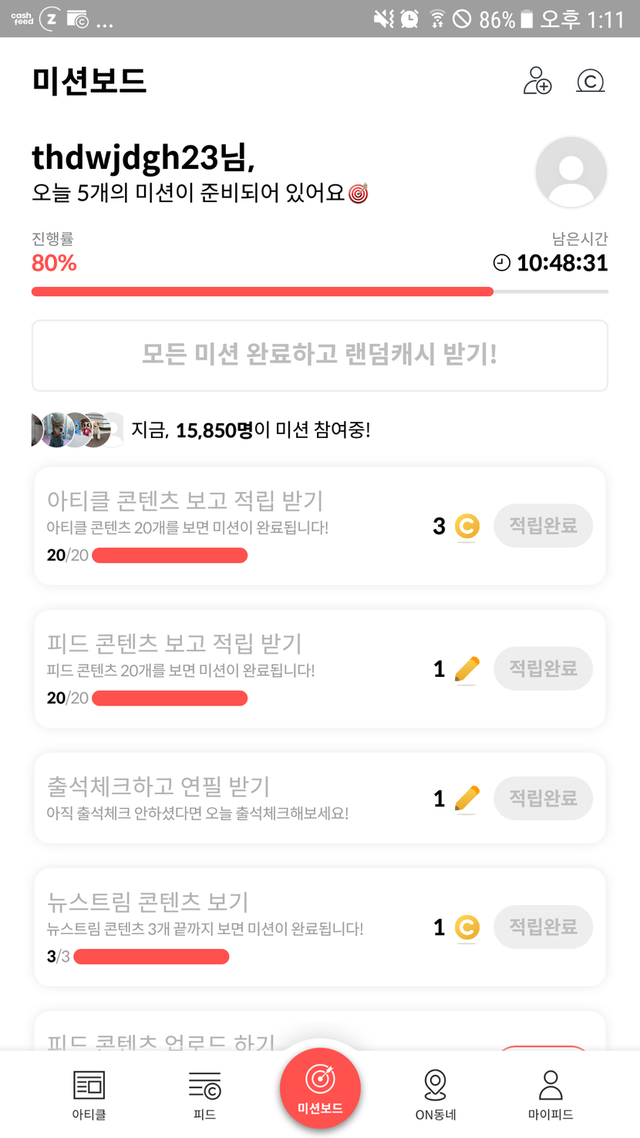640x1138 pixels.
Task: Tap the pencil icon on feed mission
Action: point(466,669)
